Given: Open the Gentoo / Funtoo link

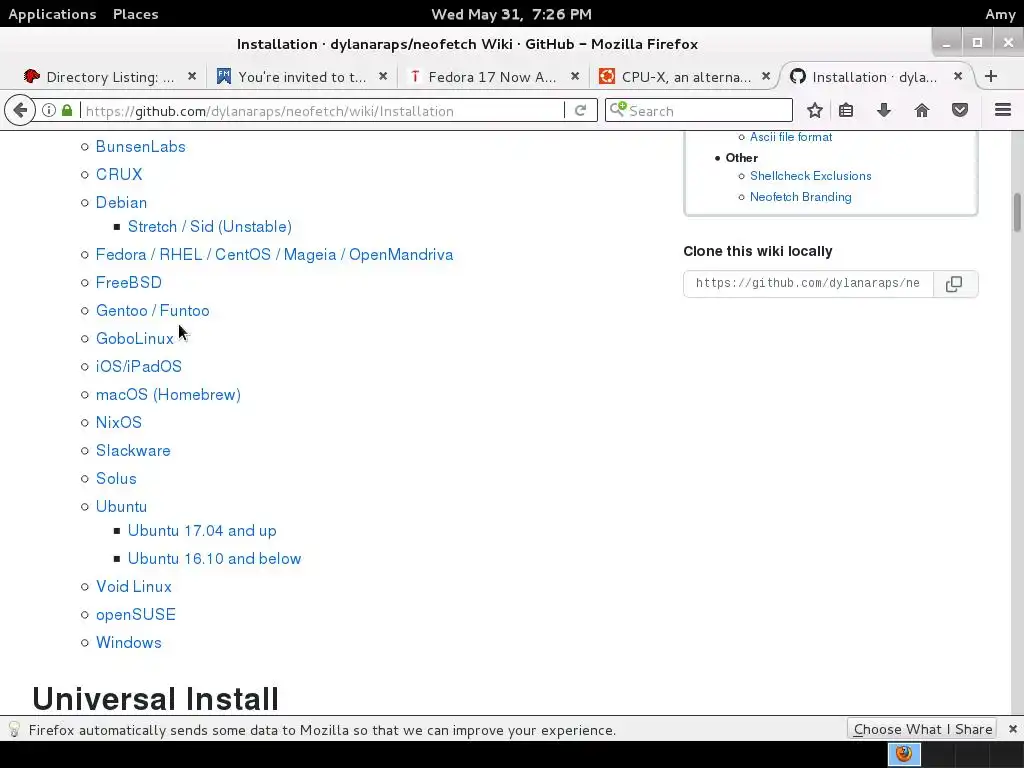Looking at the screenshot, I should tap(153, 310).
